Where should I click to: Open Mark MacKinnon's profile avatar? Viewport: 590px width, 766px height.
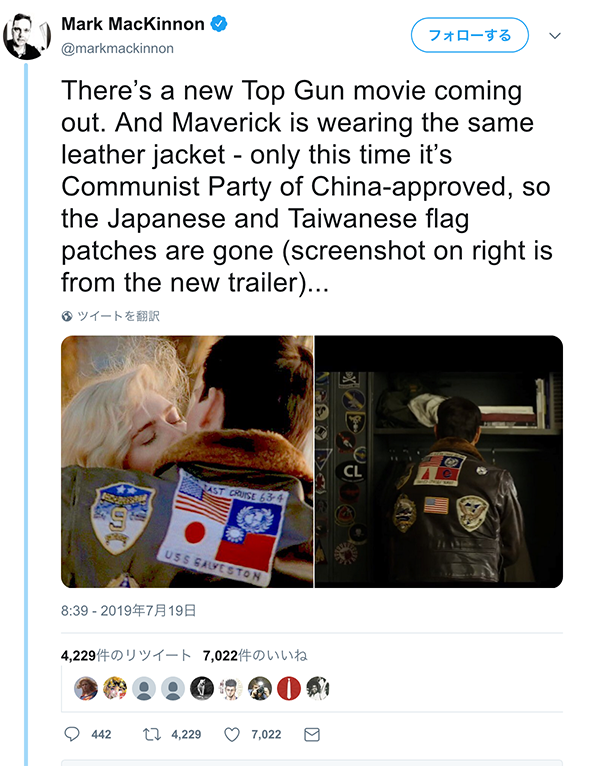tap(26, 36)
